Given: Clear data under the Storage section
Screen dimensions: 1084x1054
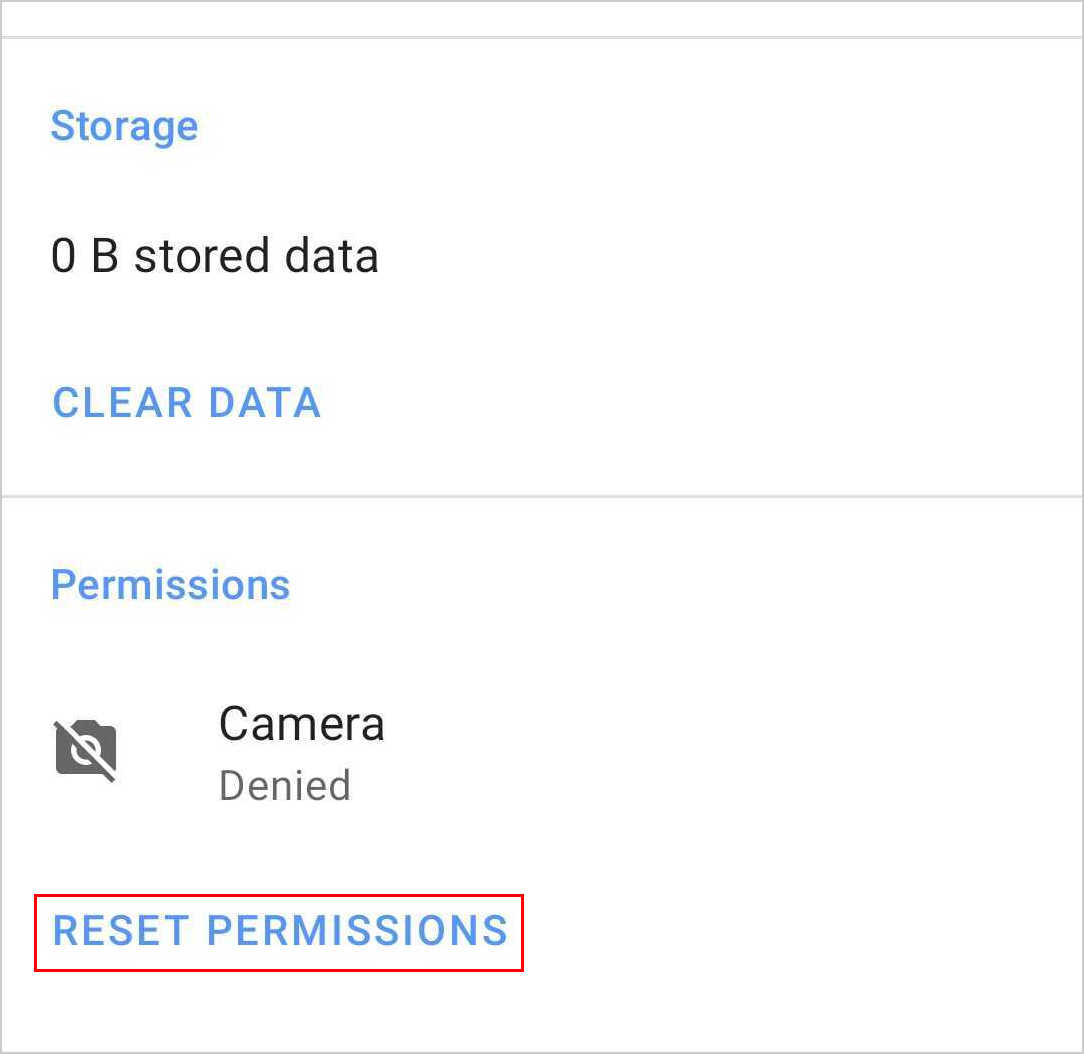Looking at the screenshot, I should click(186, 403).
